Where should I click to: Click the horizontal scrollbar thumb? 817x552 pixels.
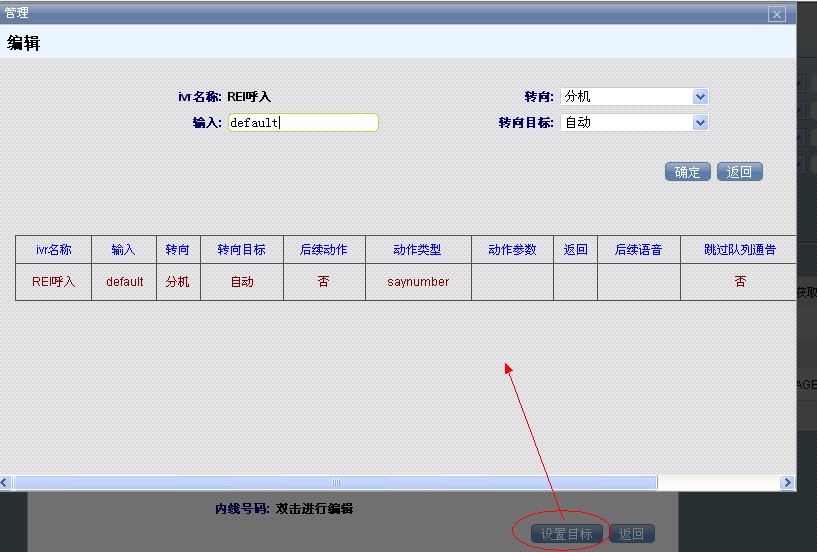(335, 483)
